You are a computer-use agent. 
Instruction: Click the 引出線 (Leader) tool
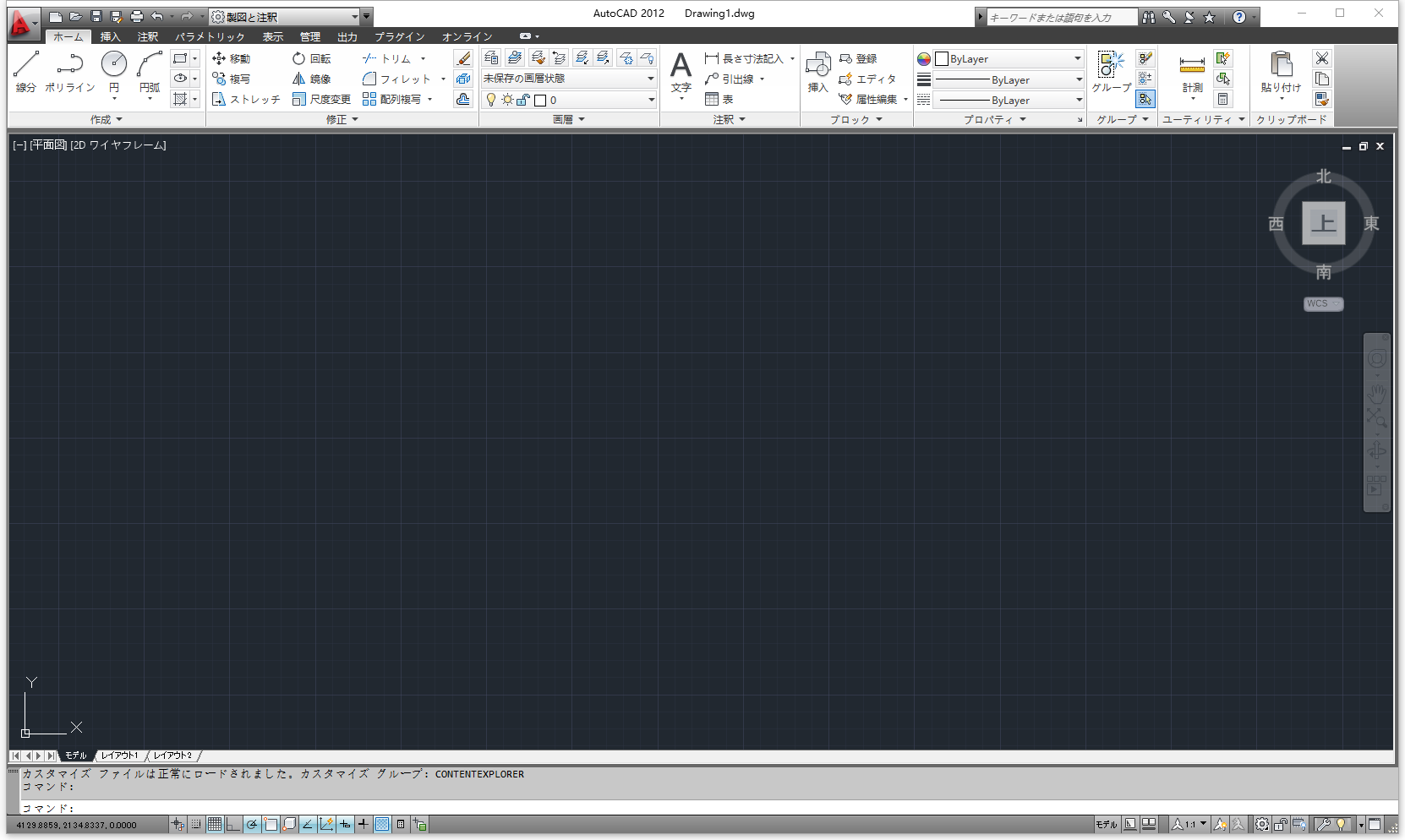pos(729,79)
